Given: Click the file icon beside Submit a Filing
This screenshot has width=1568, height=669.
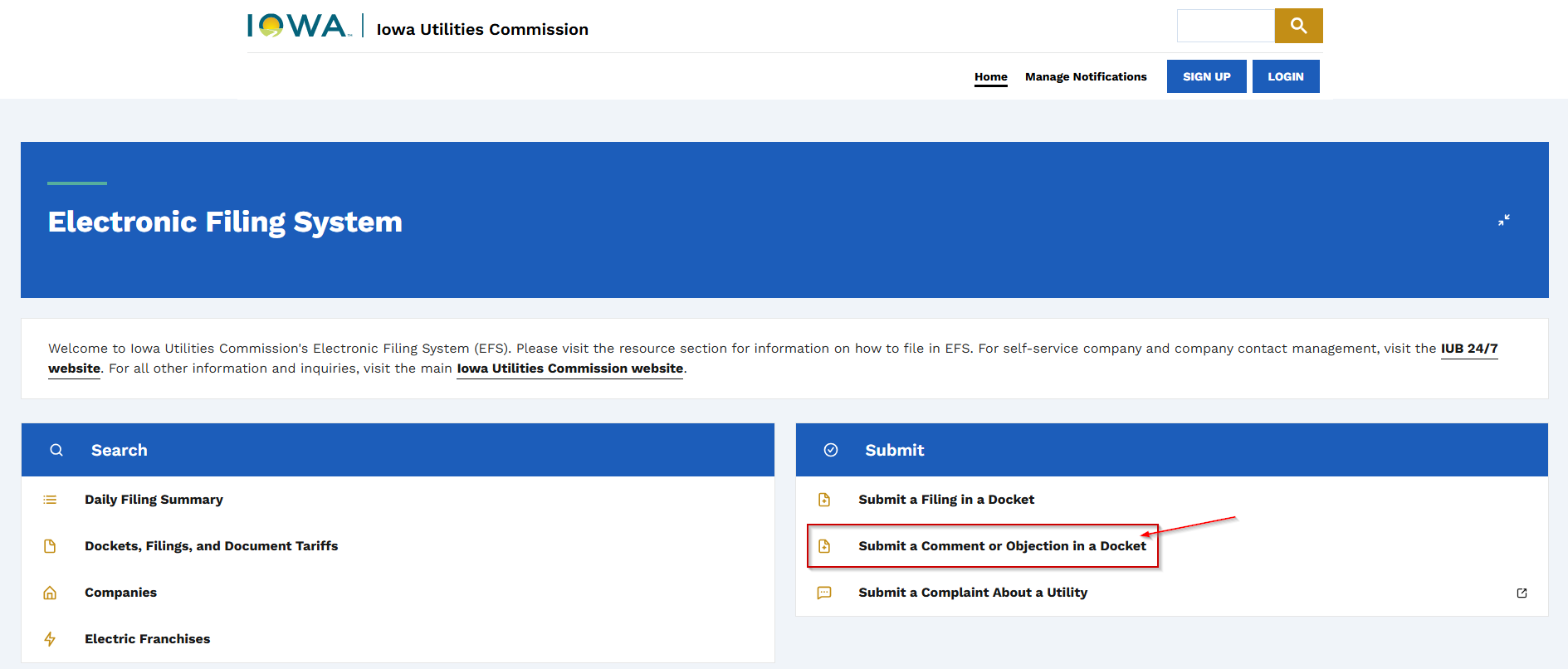Looking at the screenshot, I should tap(824, 500).
